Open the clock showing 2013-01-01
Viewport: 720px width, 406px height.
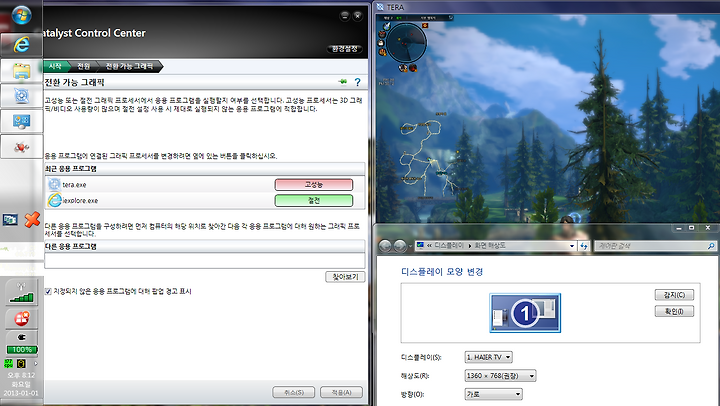(21, 384)
